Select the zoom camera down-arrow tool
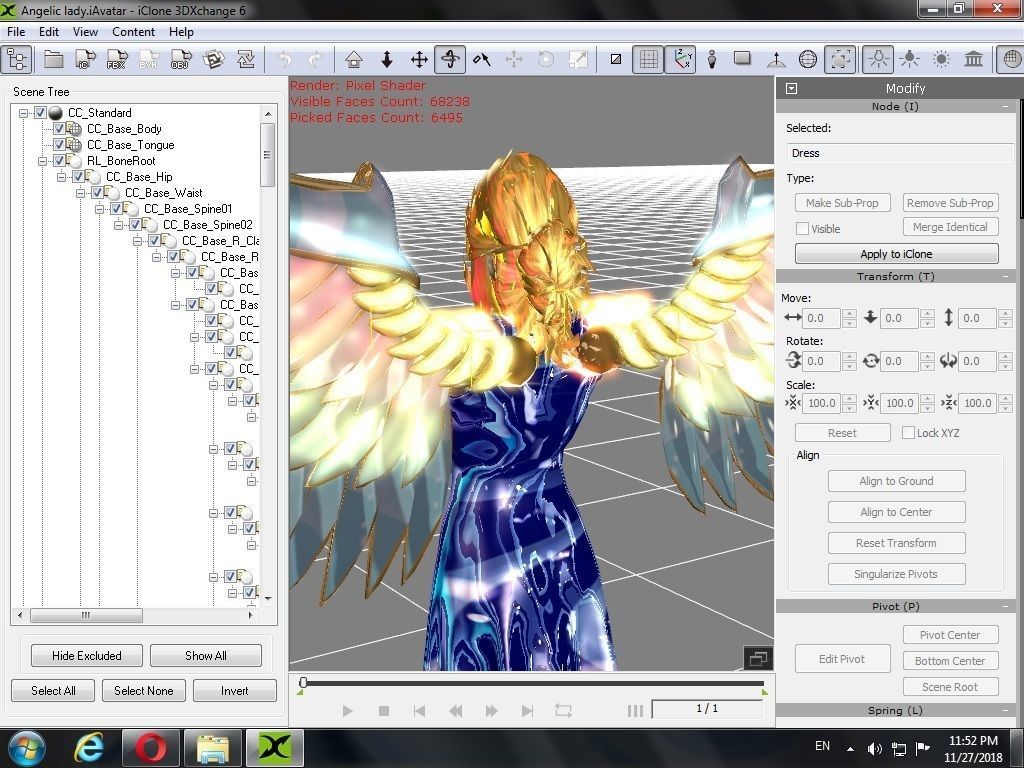Image resolution: width=1024 pixels, height=768 pixels. [387, 59]
